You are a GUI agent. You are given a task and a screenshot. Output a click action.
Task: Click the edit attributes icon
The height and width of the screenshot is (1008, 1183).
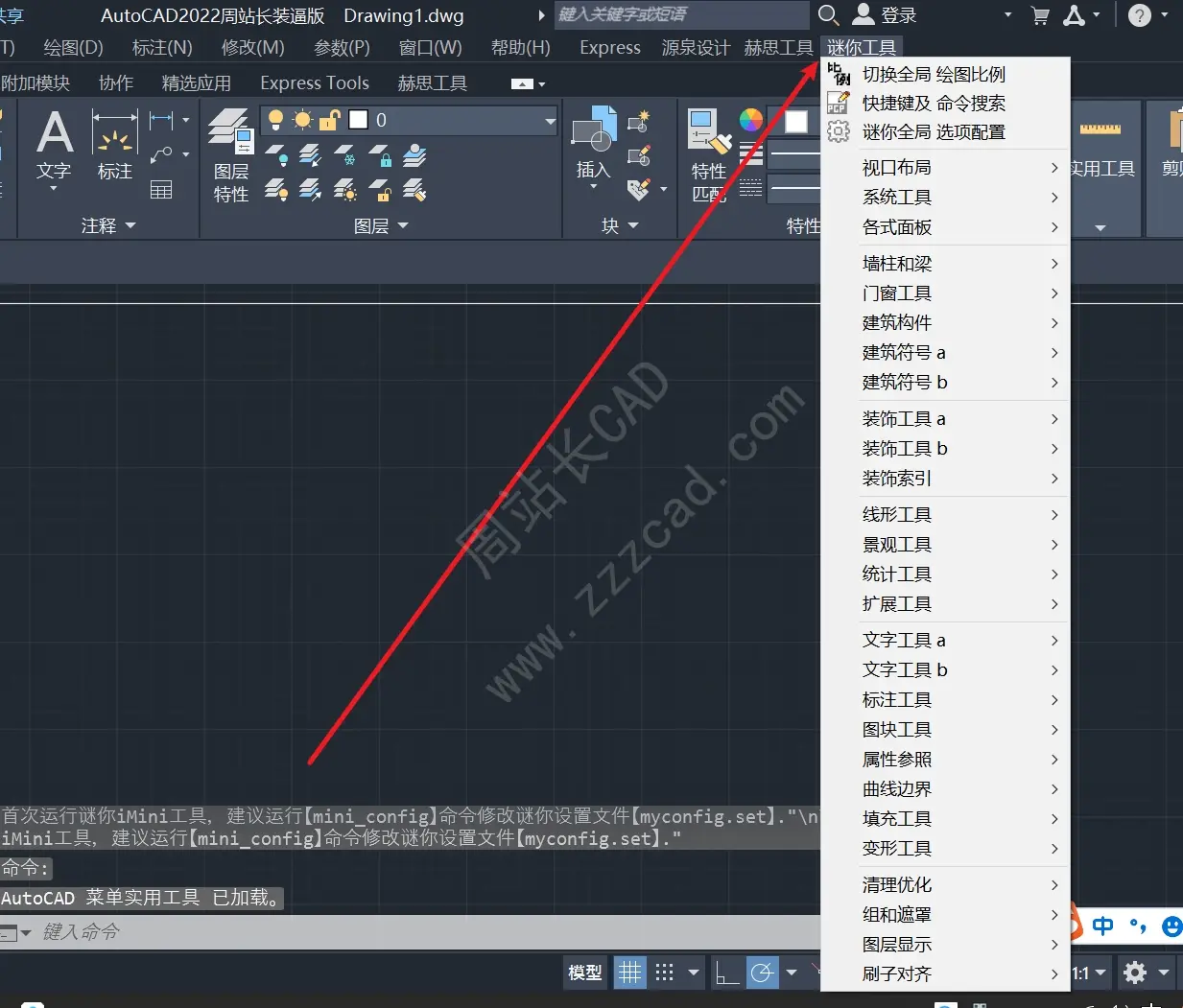coord(638,189)
